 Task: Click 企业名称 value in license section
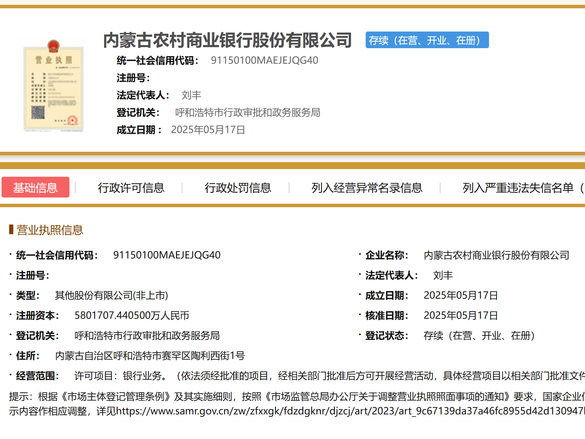[x=497, y=255]
